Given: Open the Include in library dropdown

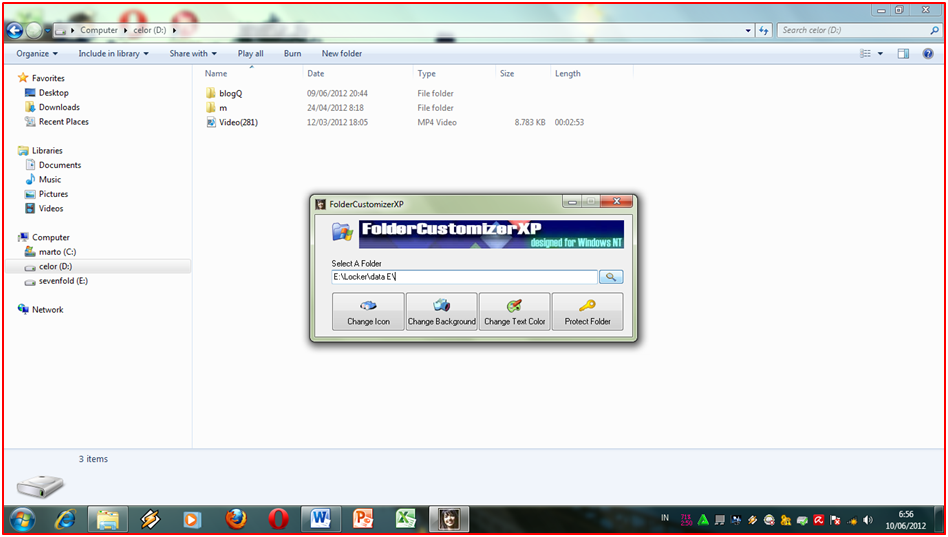Looking at the screenshot, I should point(114,54).
